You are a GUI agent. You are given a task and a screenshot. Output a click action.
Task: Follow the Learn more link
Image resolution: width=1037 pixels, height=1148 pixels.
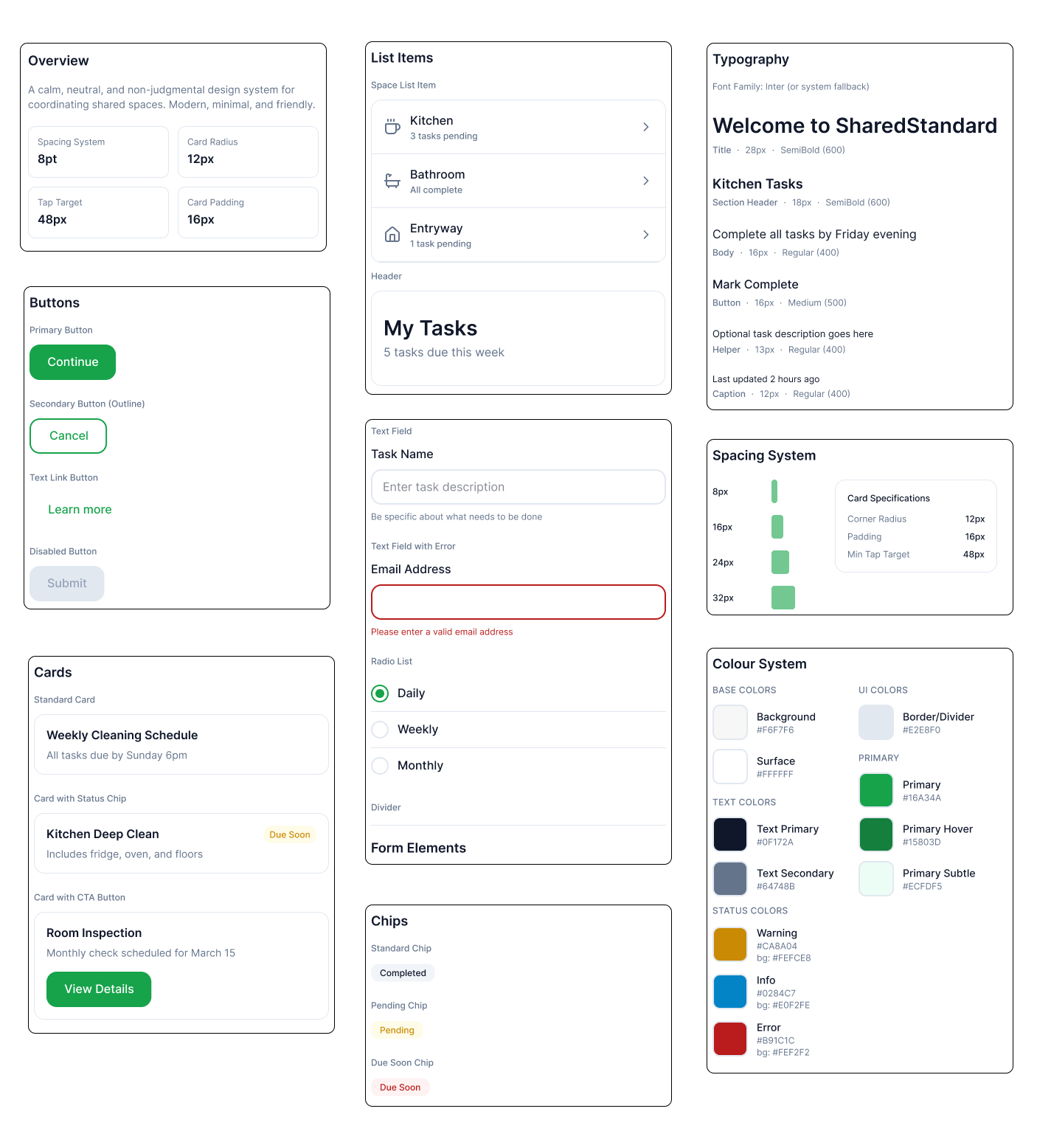(x=80, y=510)
